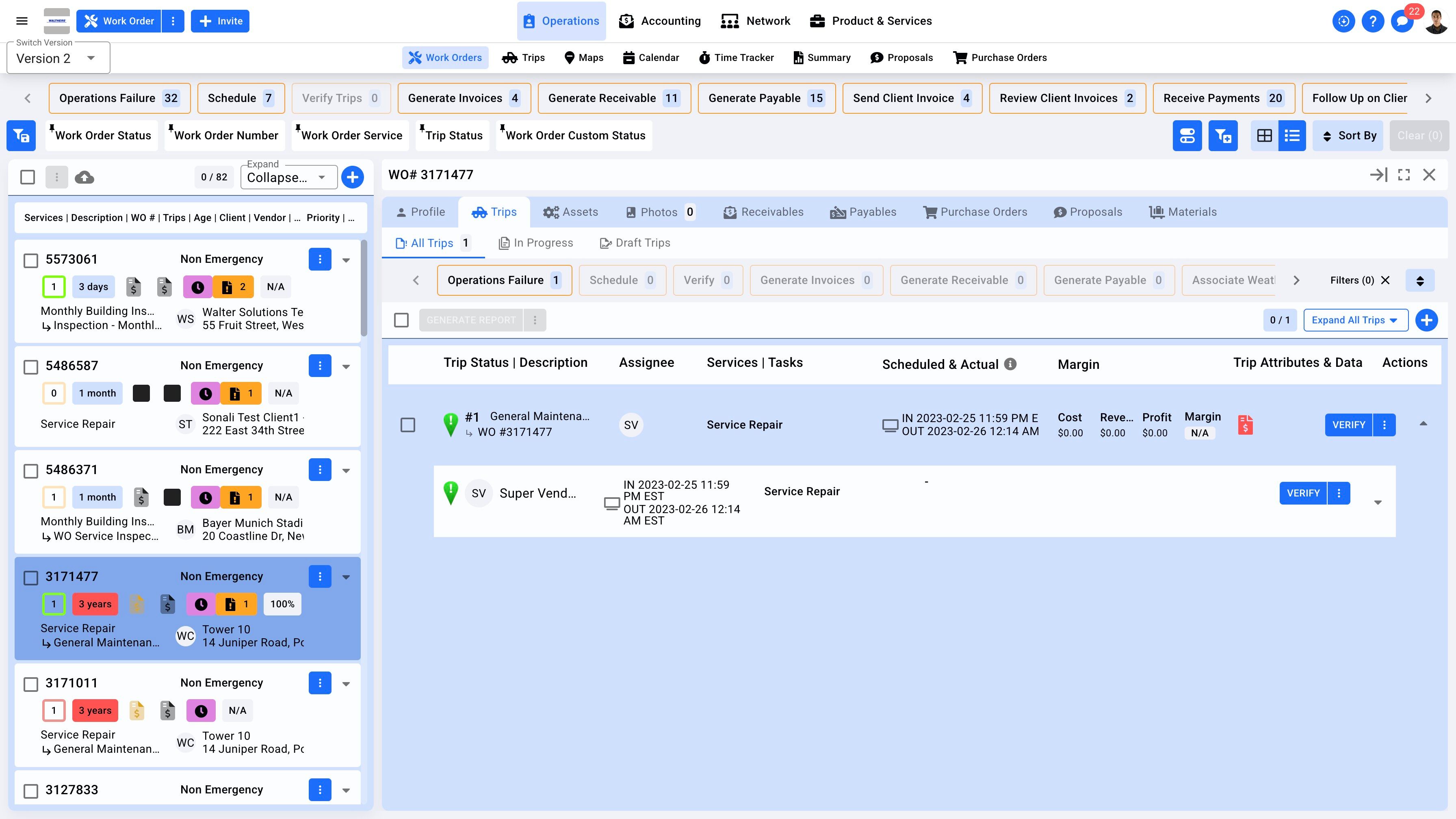Switch to the Receivables tab

[764, 212]
